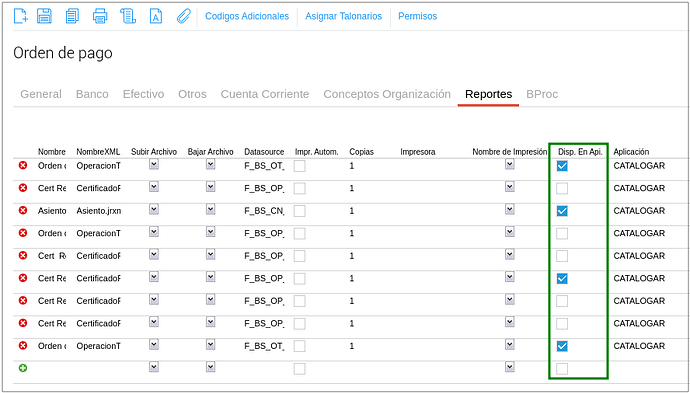Click the new document icon

pos(21,16)
